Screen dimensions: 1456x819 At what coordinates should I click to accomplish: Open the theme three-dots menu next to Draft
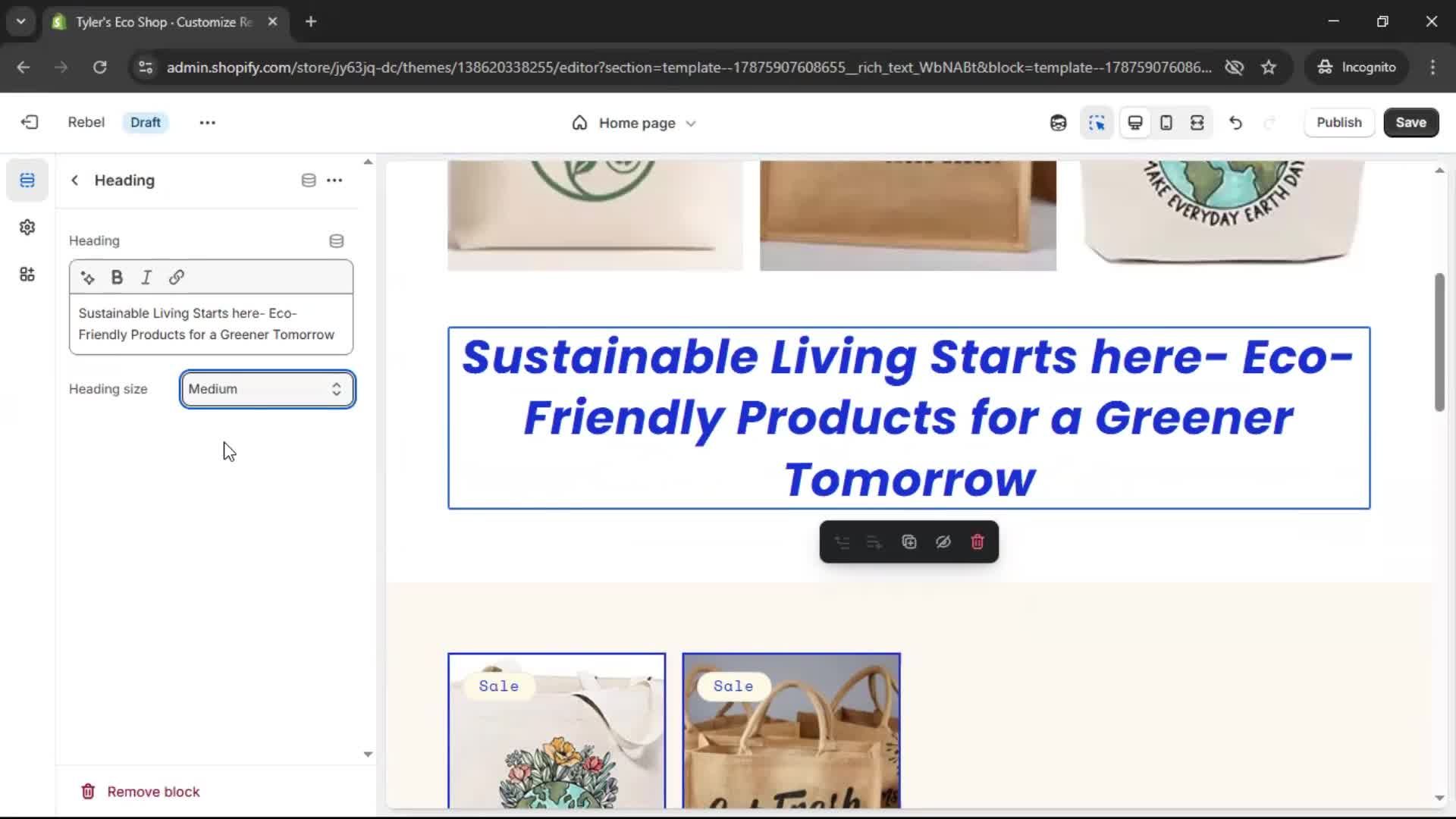[207, 123]
